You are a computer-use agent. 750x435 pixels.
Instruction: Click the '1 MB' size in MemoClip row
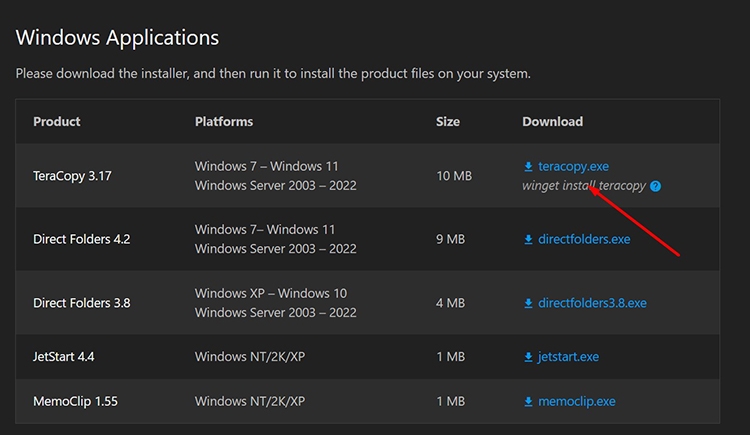point(450,402)
